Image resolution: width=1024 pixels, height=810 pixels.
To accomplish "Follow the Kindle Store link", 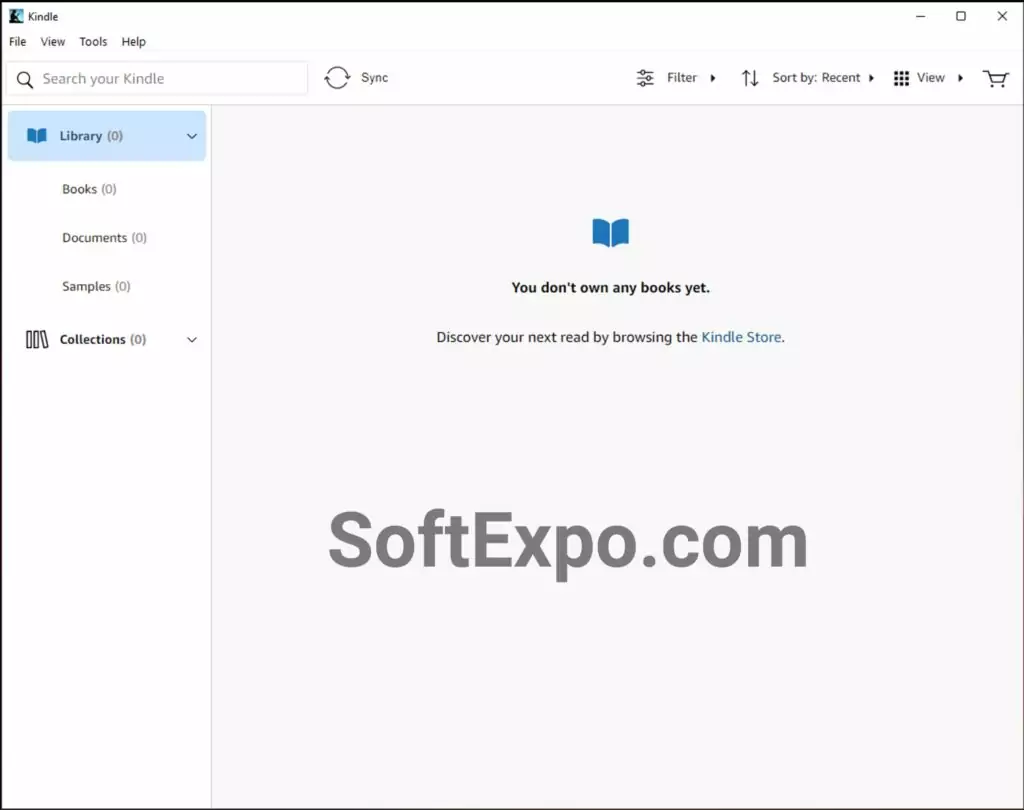I will (741, 337).
